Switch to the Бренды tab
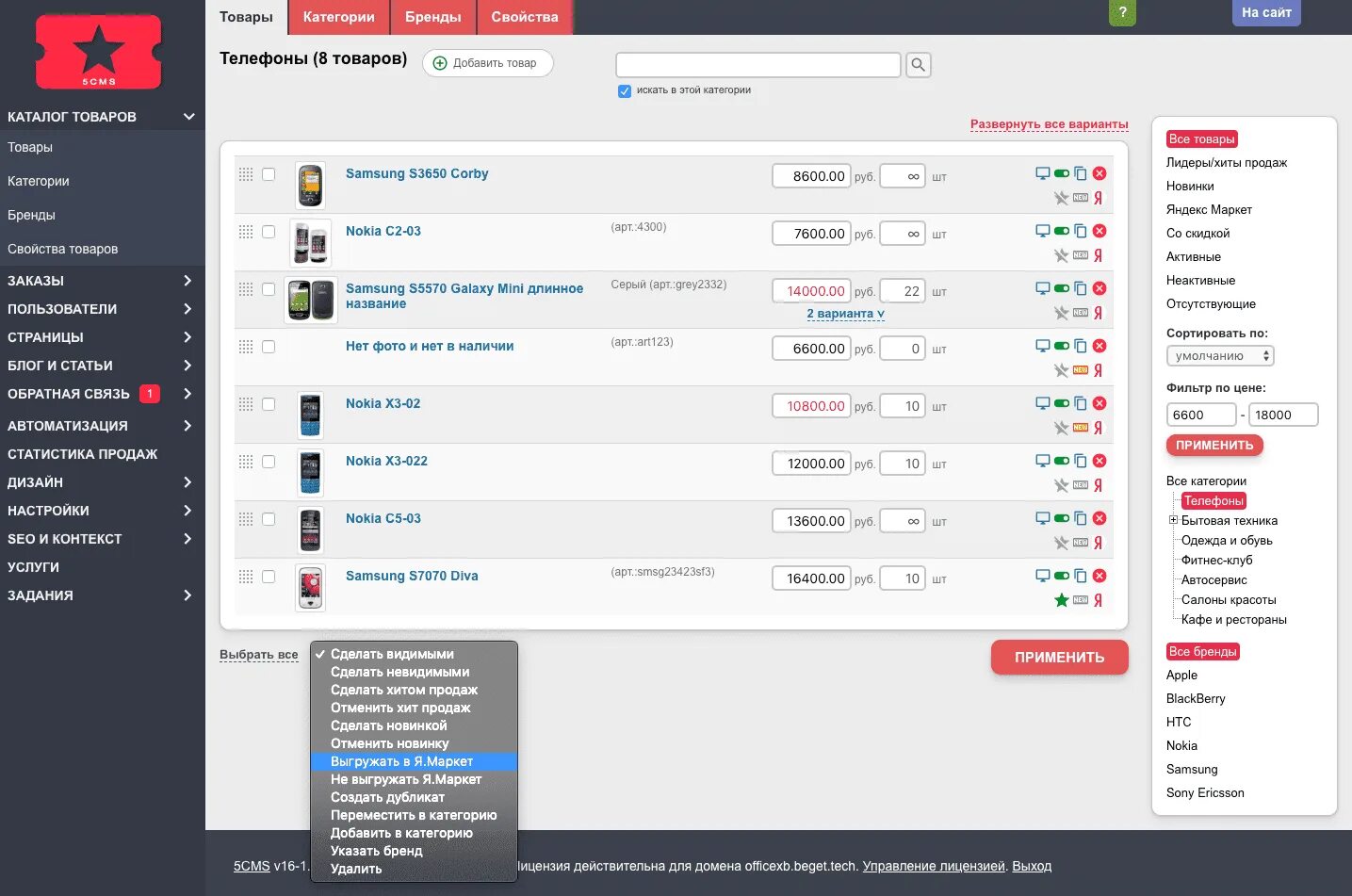The width and height of the screenshot is (1352, 896). point(433,17)
